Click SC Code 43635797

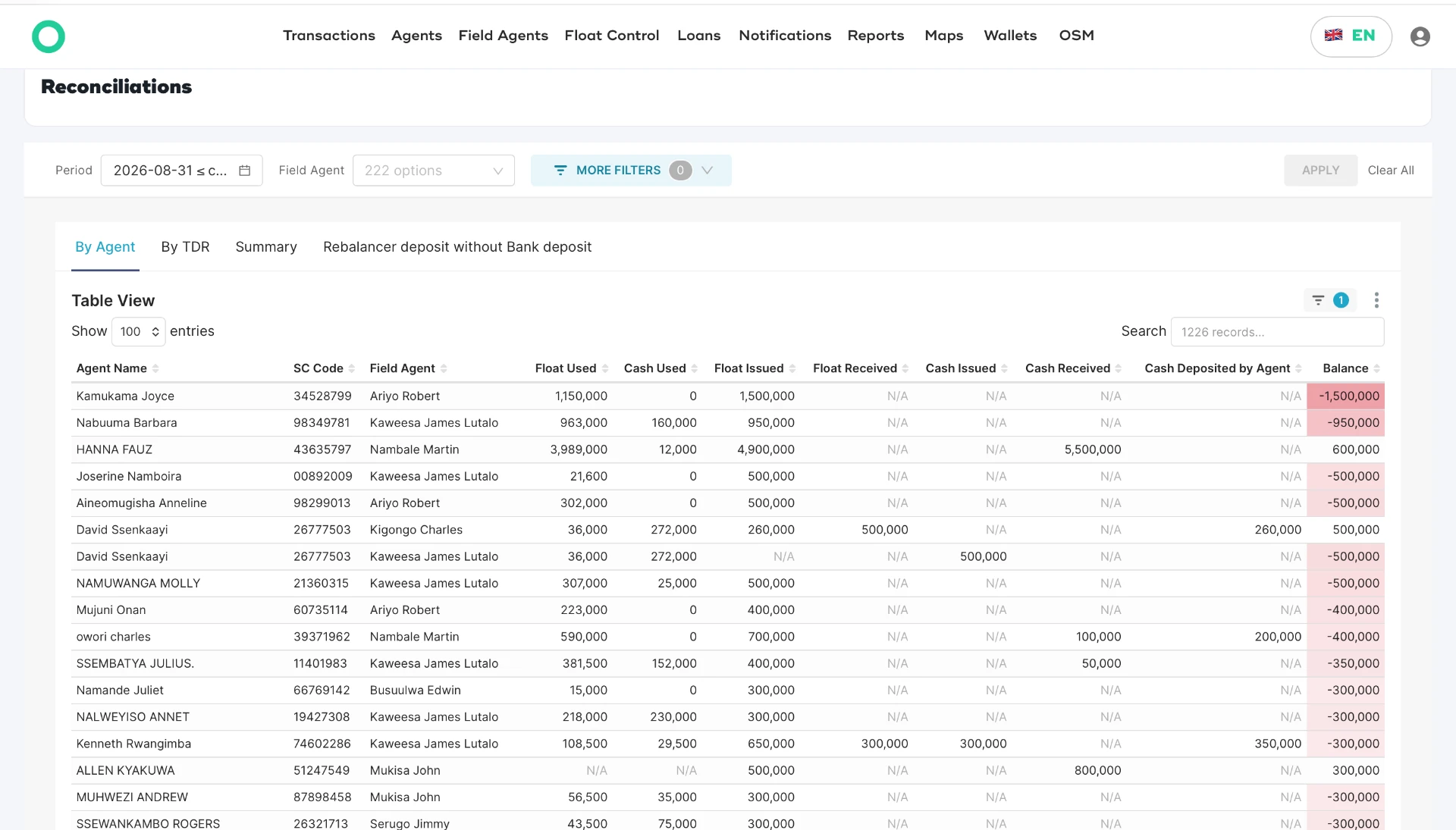[x=322, y=449]
